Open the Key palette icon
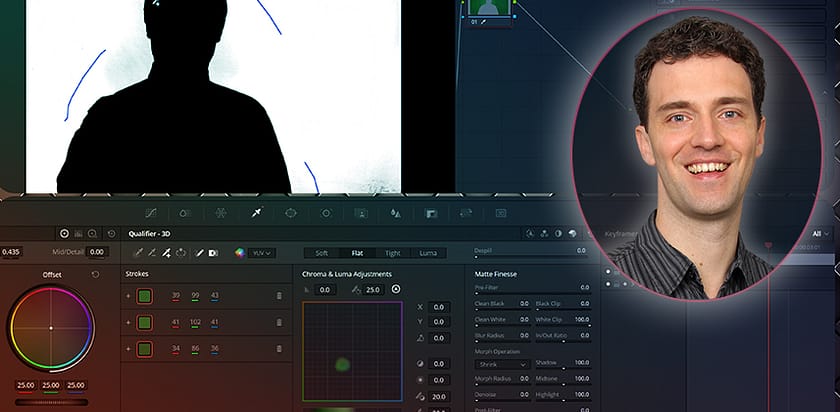The image size is (840, 412). tap(431, 213)
